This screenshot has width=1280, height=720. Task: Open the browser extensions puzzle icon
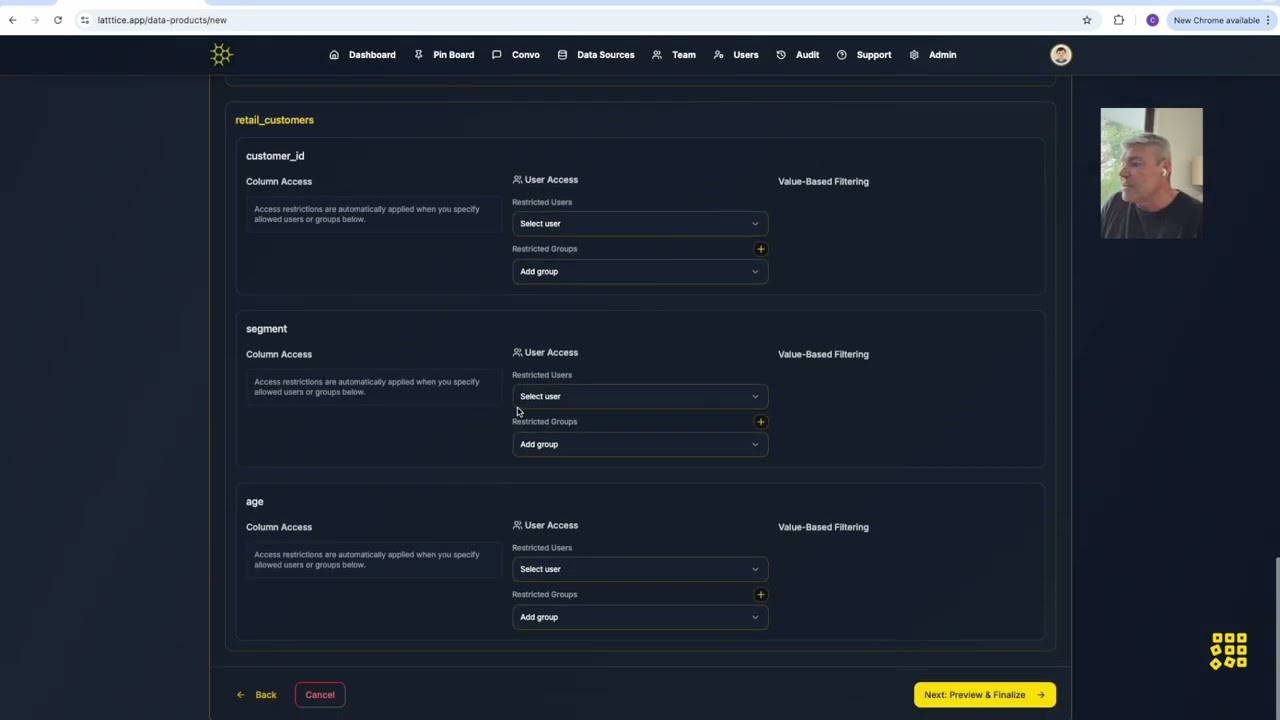coord(1119,20)
